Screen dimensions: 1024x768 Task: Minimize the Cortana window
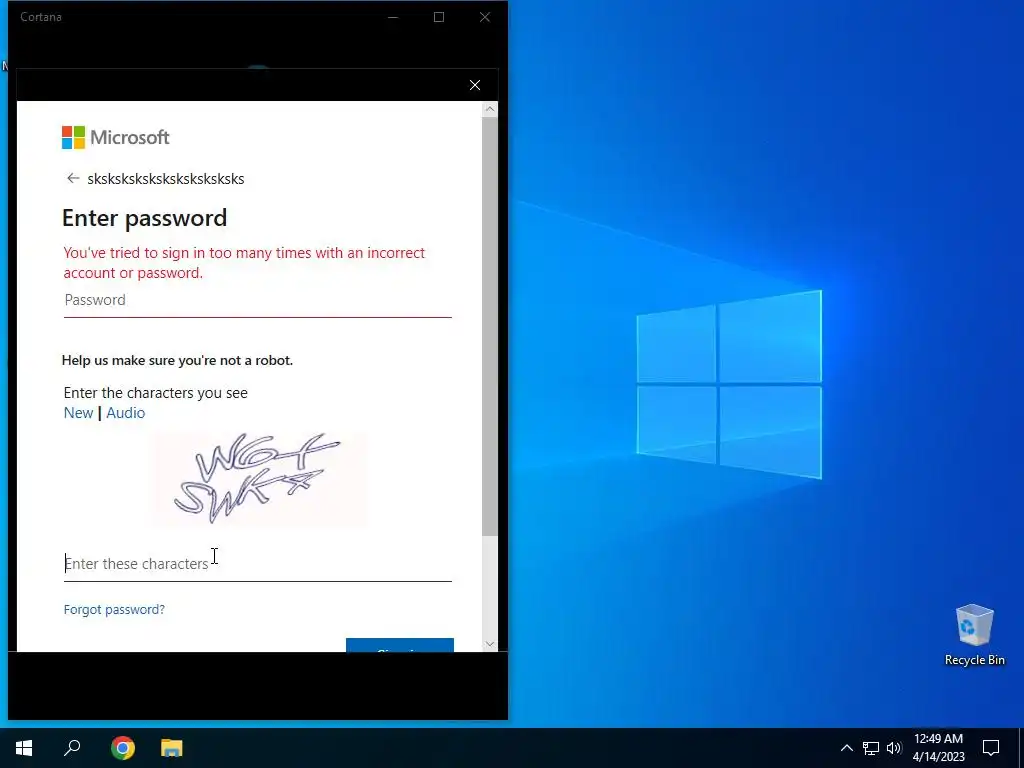coord(393,17)
